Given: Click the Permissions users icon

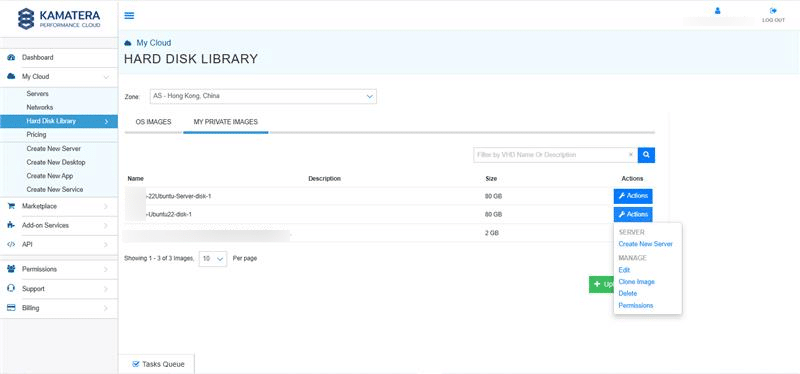Looking at the screenshot, I should [x=11, y=269].
